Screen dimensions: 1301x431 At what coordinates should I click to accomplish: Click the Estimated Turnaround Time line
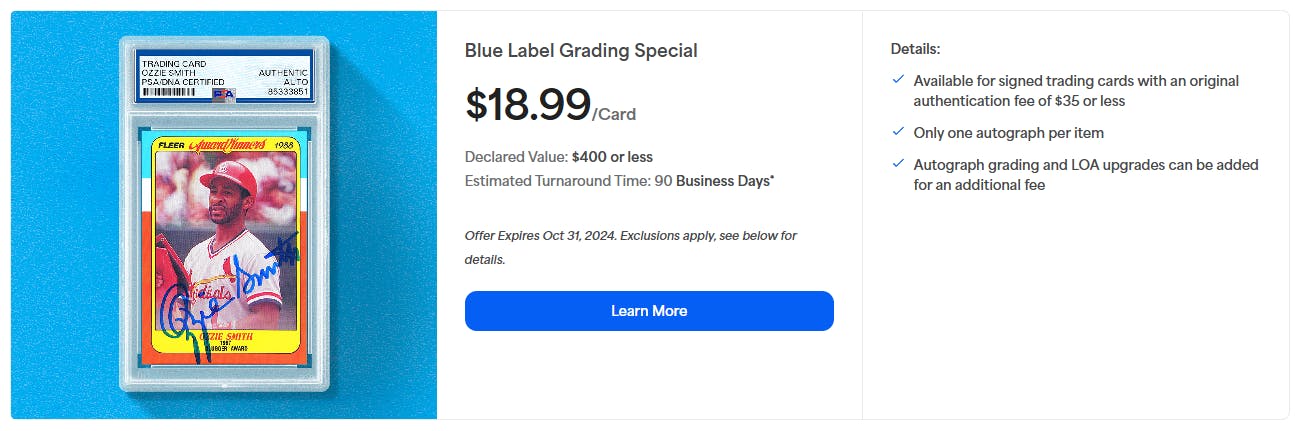[x=619, y=181]
